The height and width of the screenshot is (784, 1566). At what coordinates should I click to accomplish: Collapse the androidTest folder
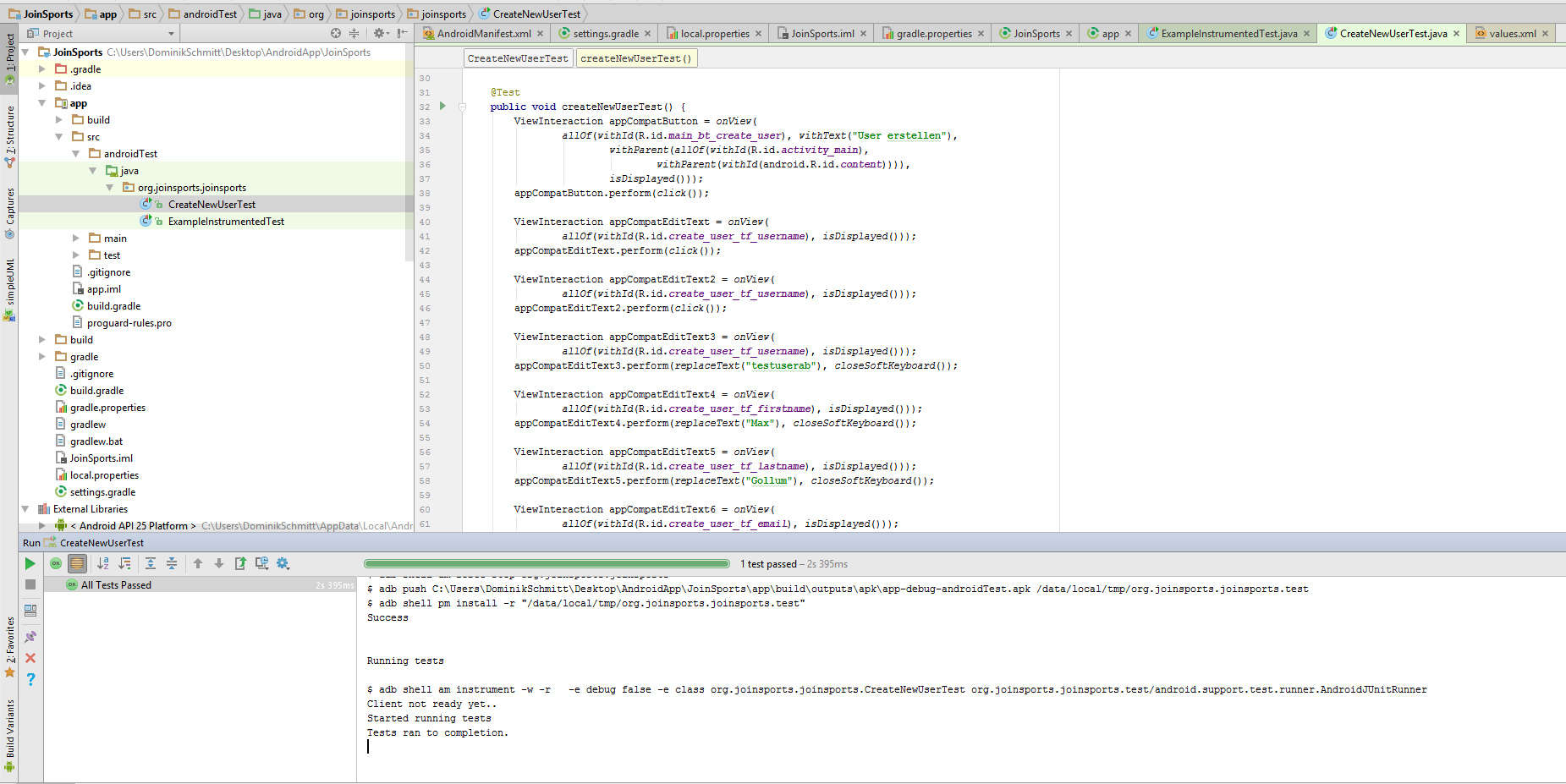76,154
